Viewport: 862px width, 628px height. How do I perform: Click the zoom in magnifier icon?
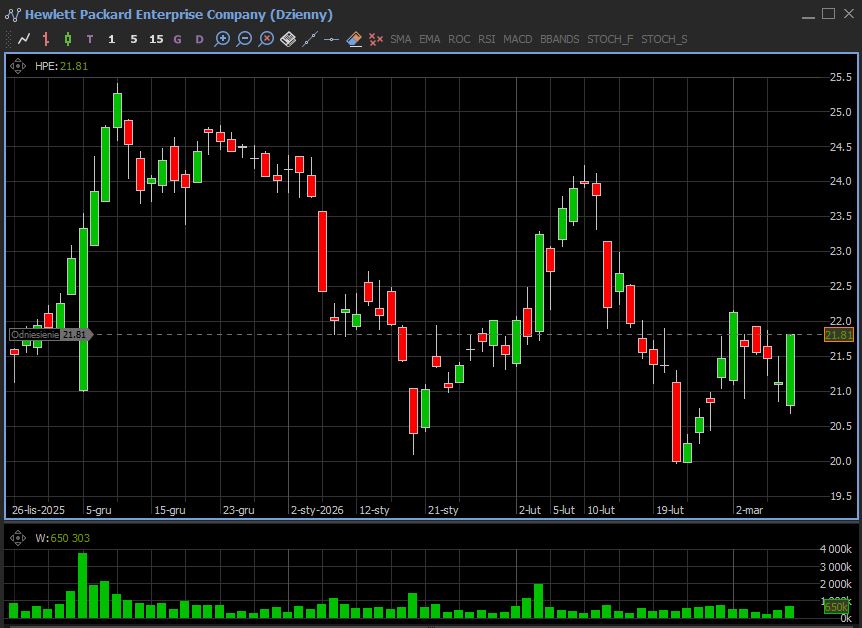(x=222, y=39)
